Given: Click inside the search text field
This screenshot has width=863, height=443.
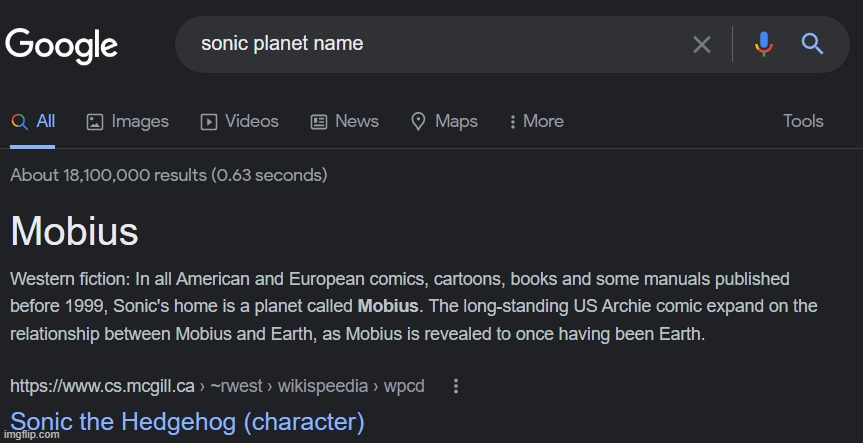Looking at the screenshot, I should tap(440, 44).
